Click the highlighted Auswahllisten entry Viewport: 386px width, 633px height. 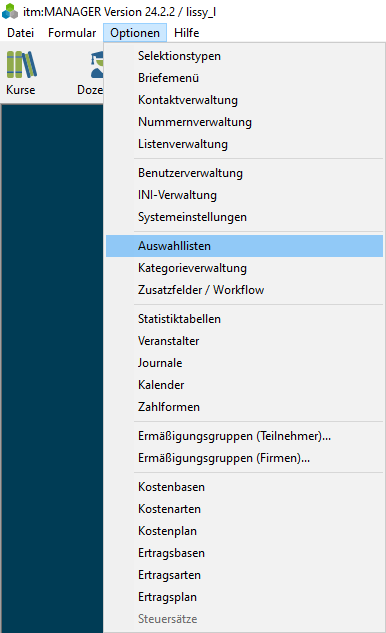[244, 246]
